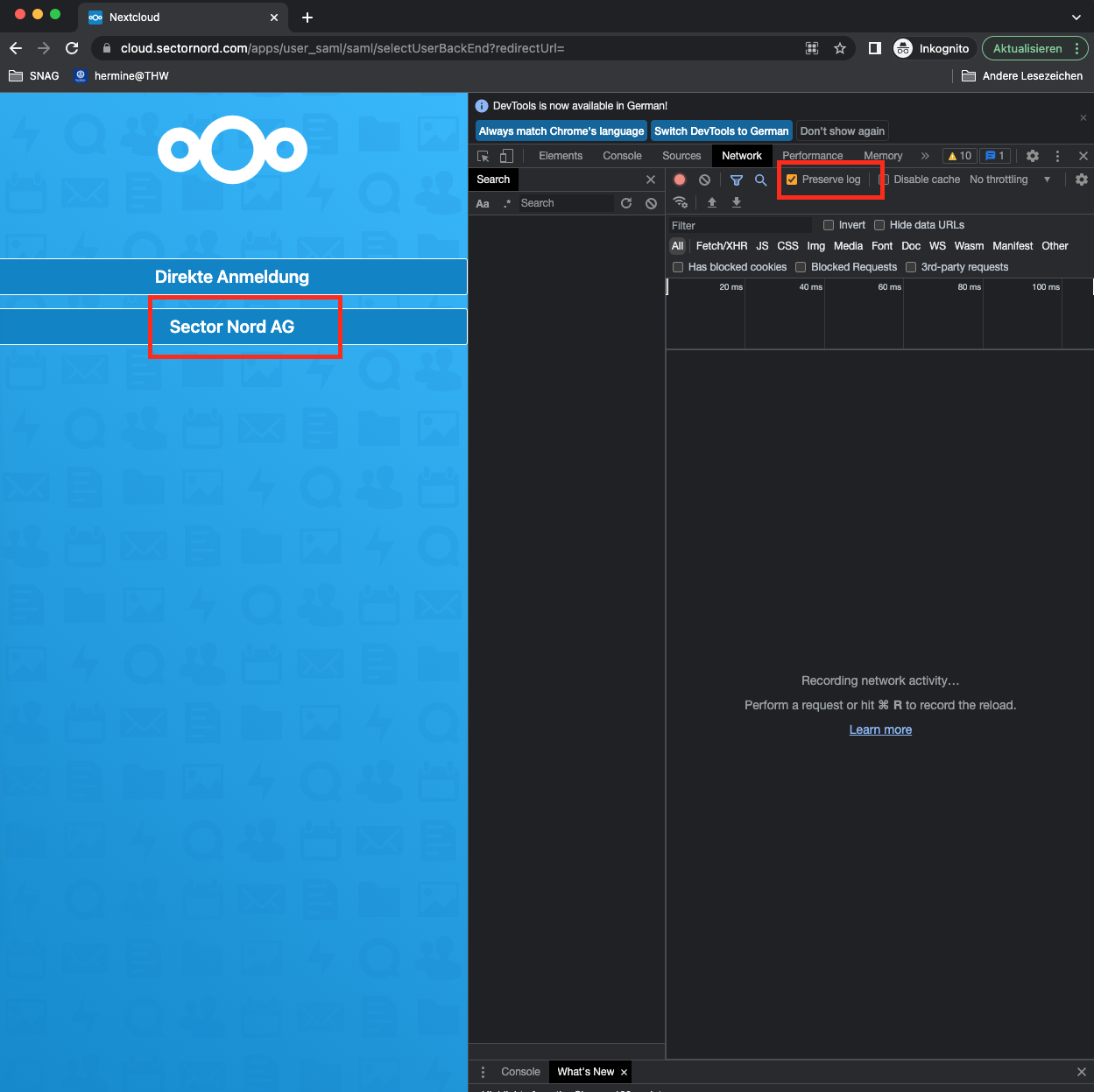1094x1092 pixels.
Task: Focus the network Filter input field
Action: (x=741, y=226)
